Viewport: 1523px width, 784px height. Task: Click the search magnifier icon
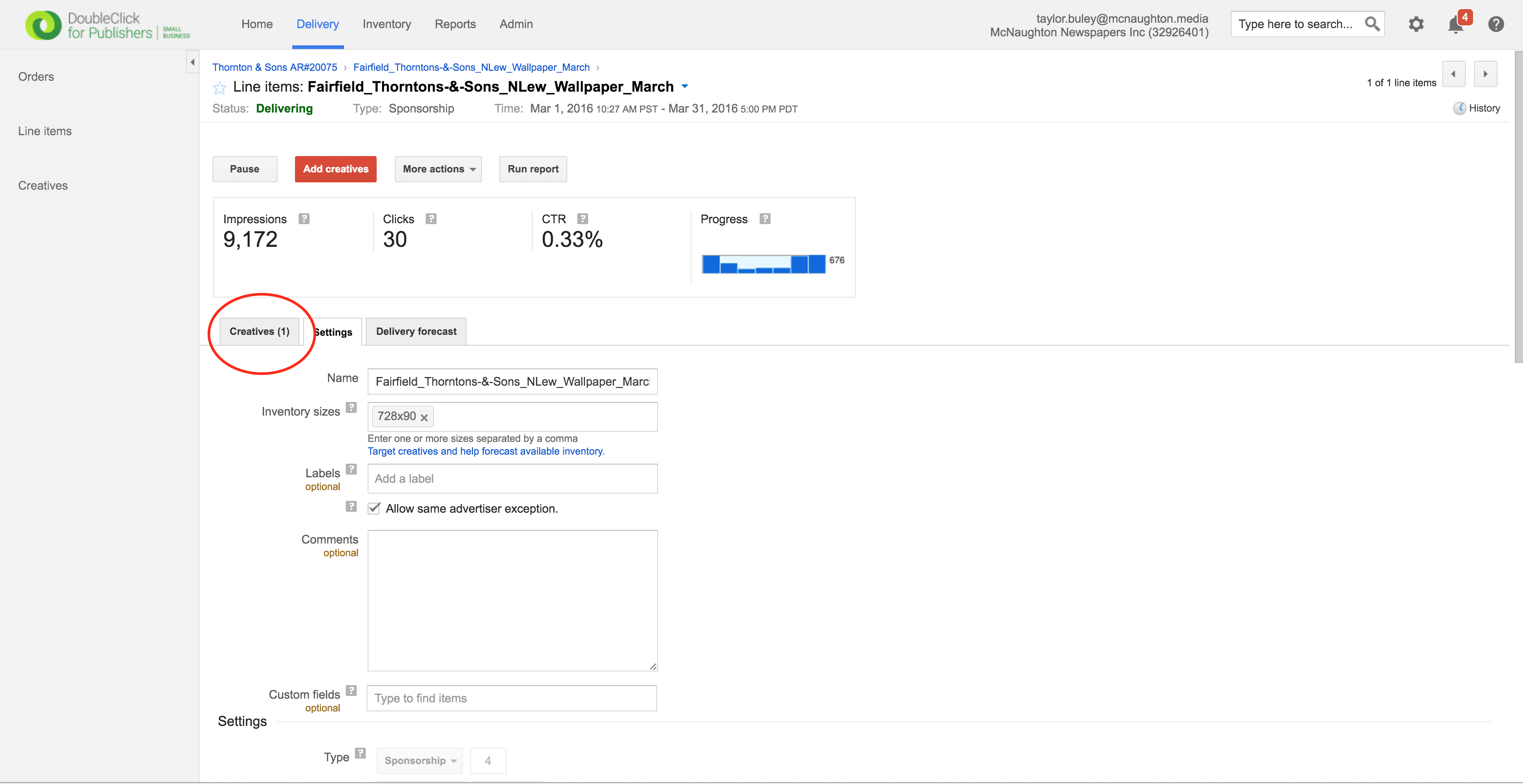pyautogui.click(x=1371, y=24)
